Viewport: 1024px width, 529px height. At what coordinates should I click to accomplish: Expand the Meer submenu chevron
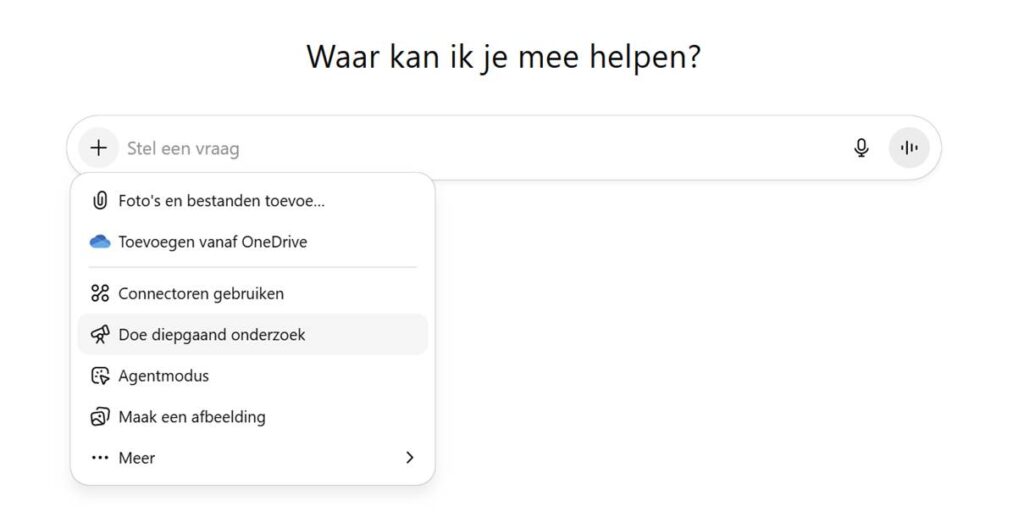tap(409, 457)
